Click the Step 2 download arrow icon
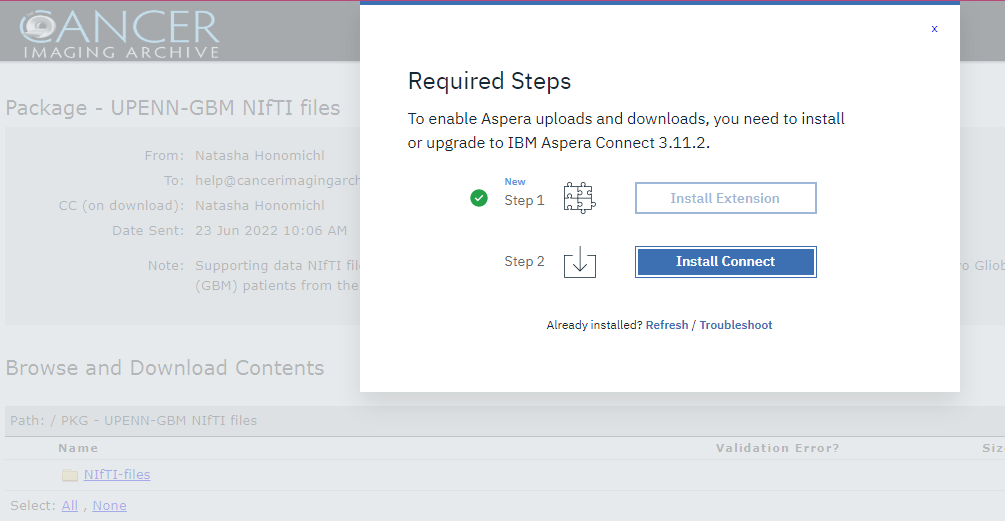The width and height of the screenshot is (1005, 521). (579, 261)
